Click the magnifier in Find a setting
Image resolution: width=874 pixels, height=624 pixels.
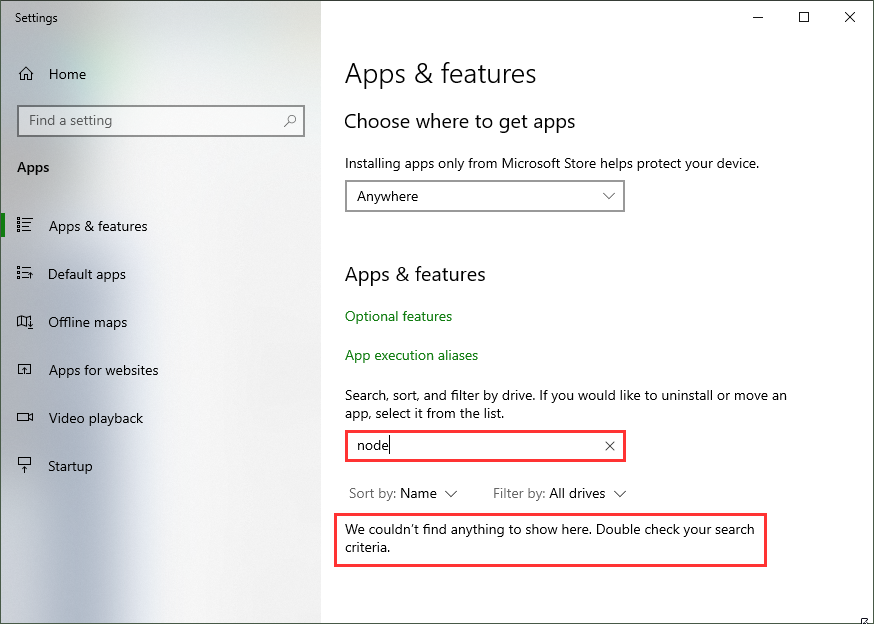pos(290,121)
